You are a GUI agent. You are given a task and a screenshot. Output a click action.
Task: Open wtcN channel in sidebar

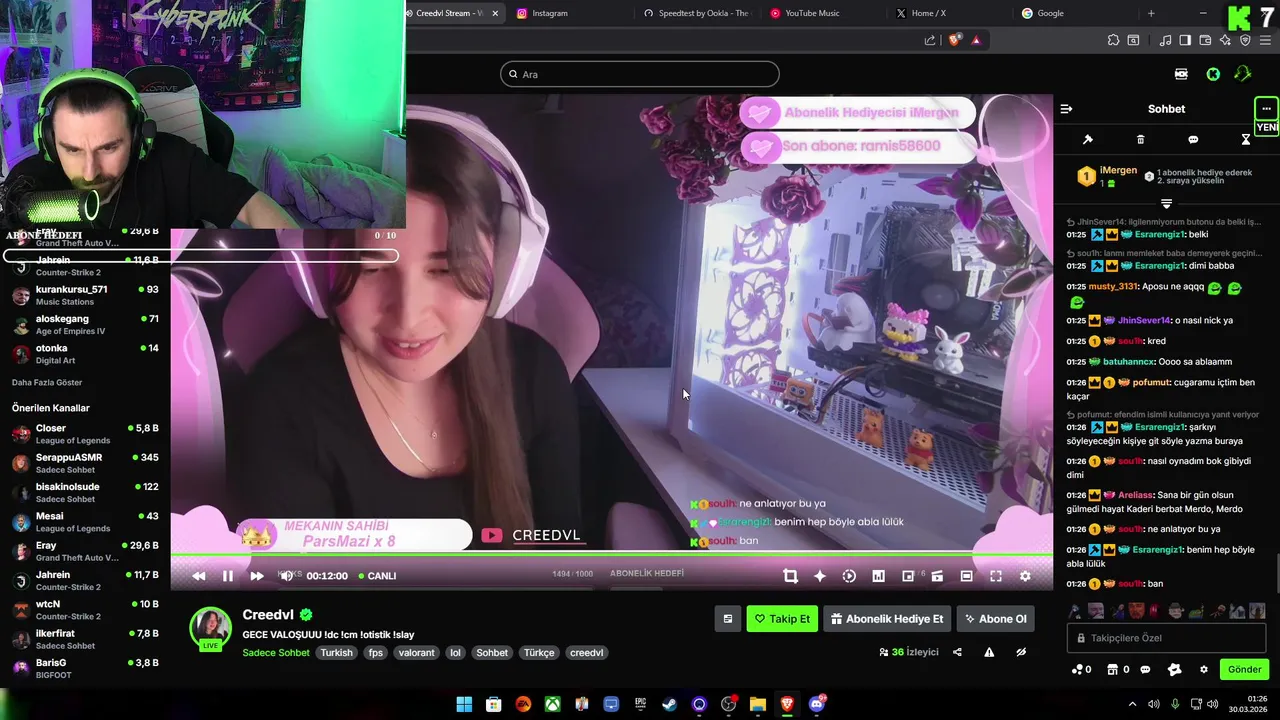pos(85,610)
